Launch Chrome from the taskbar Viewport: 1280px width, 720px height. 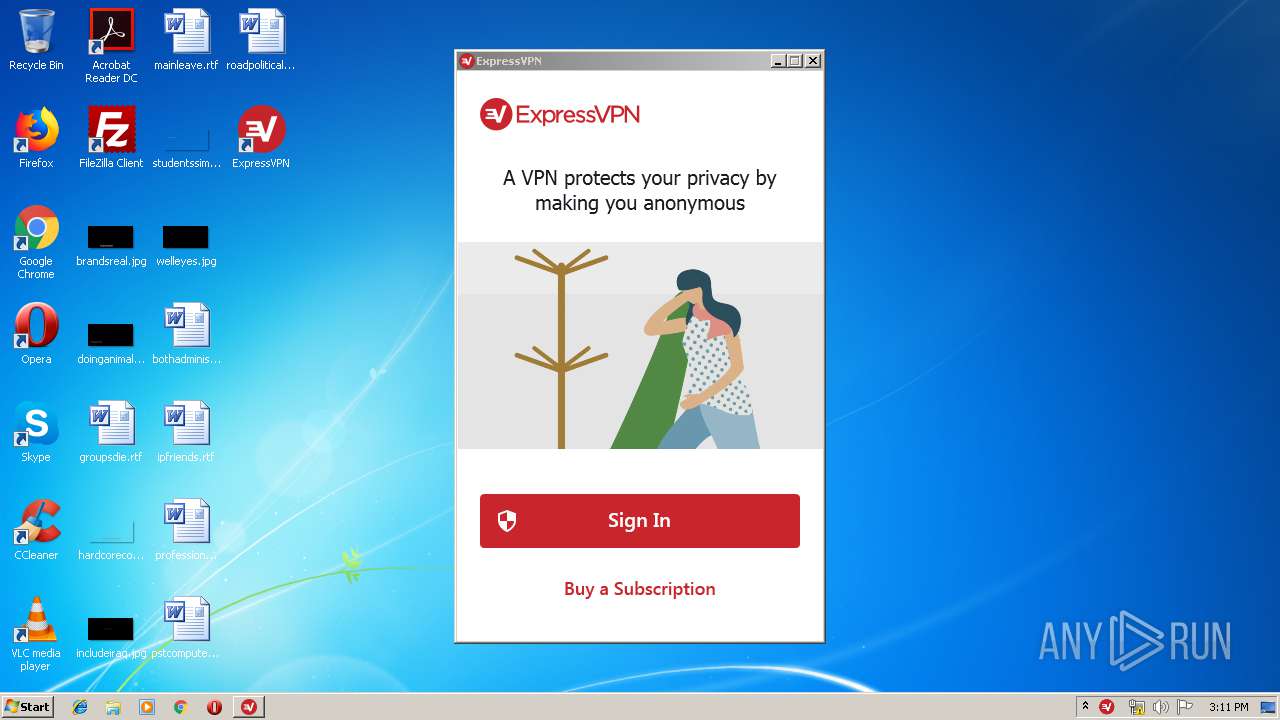click(x=180, y=707)
